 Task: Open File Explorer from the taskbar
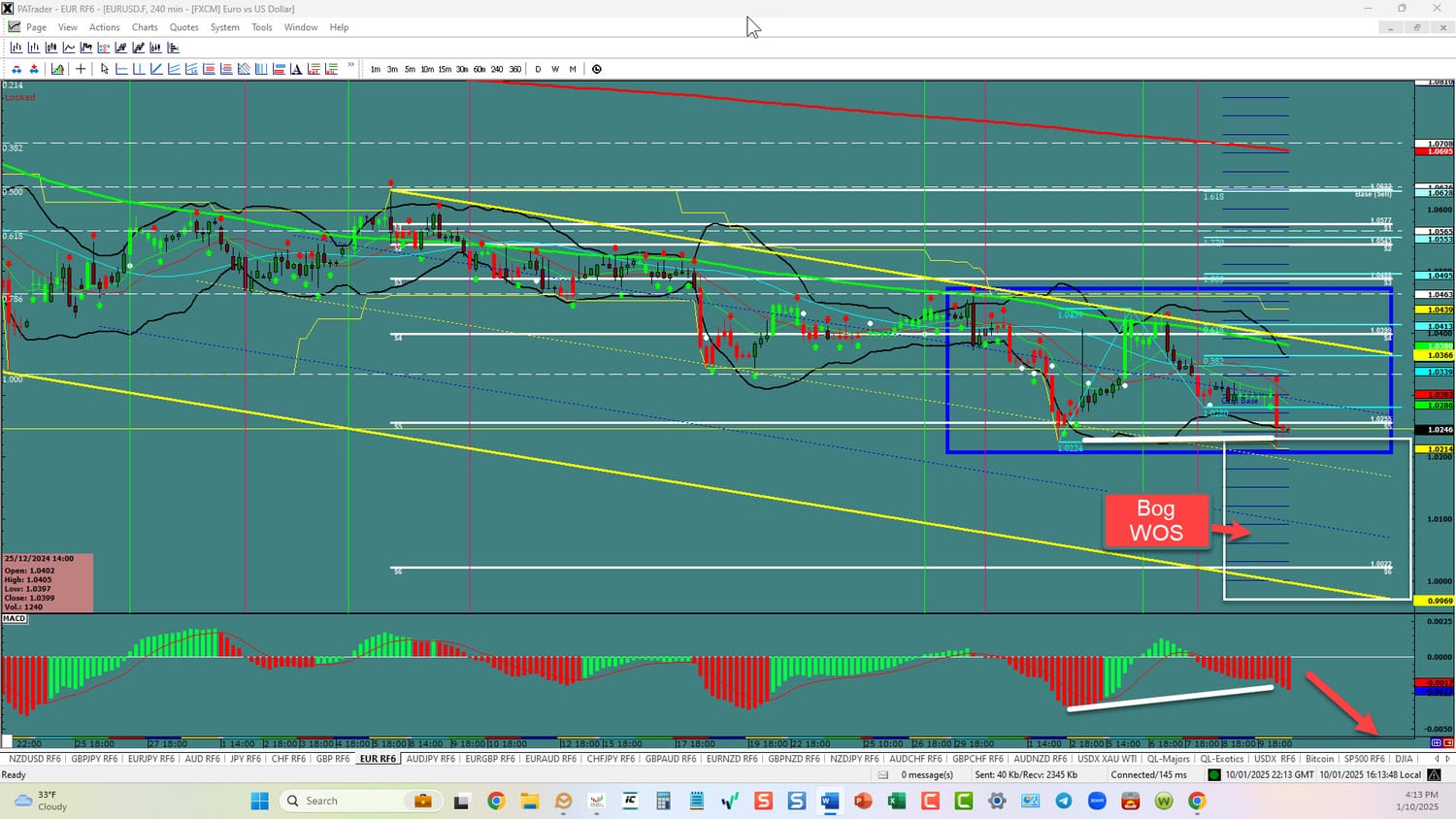pyautogui.click(x=529, y=801)
